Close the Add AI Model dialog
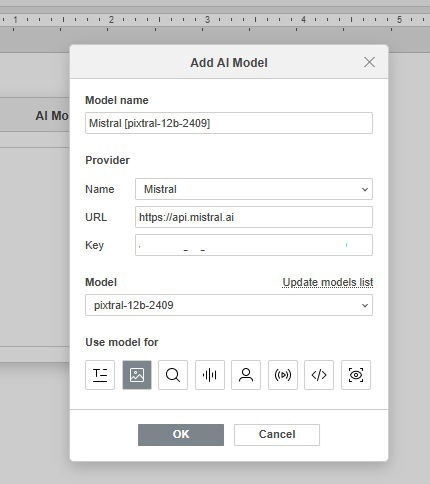430x484 pixels. (x=369, y=62)
